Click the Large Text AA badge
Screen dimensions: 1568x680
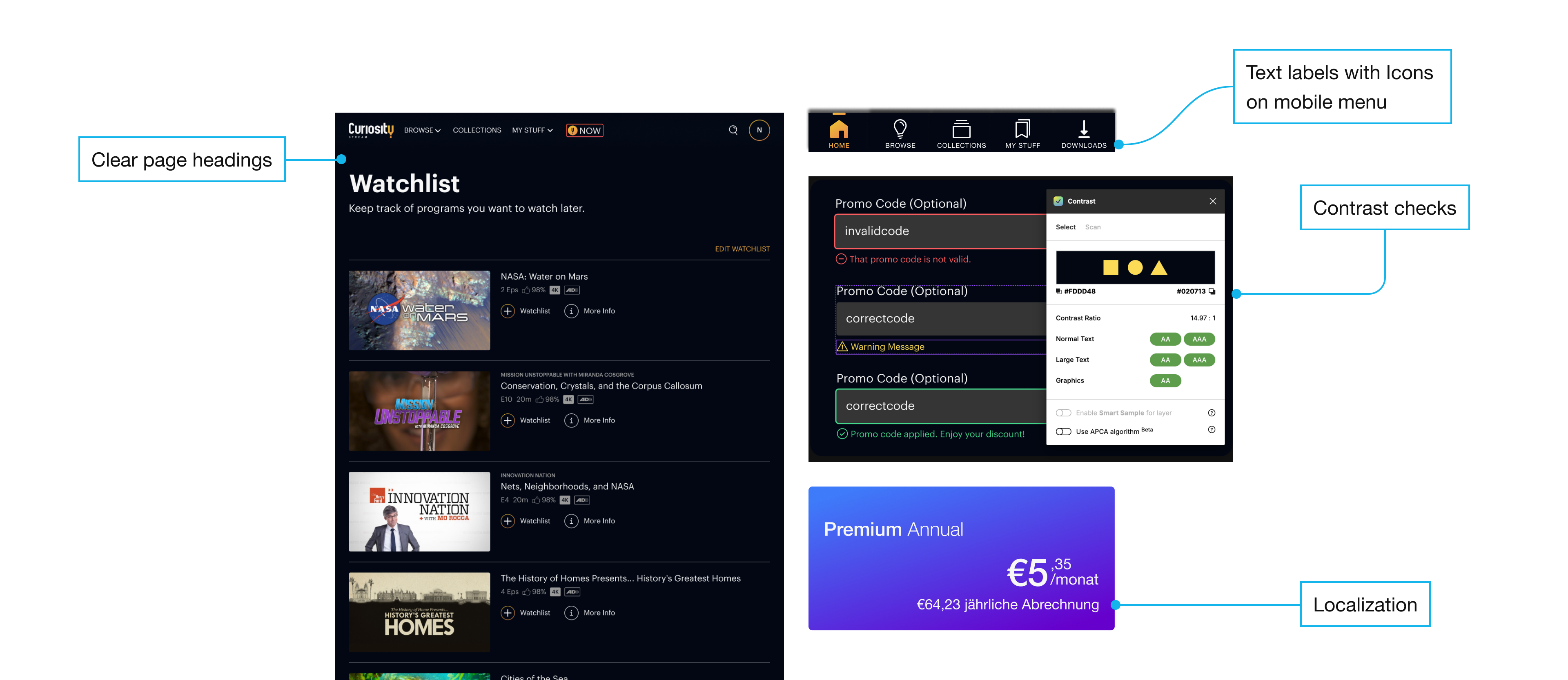[x=1165, y=360]
